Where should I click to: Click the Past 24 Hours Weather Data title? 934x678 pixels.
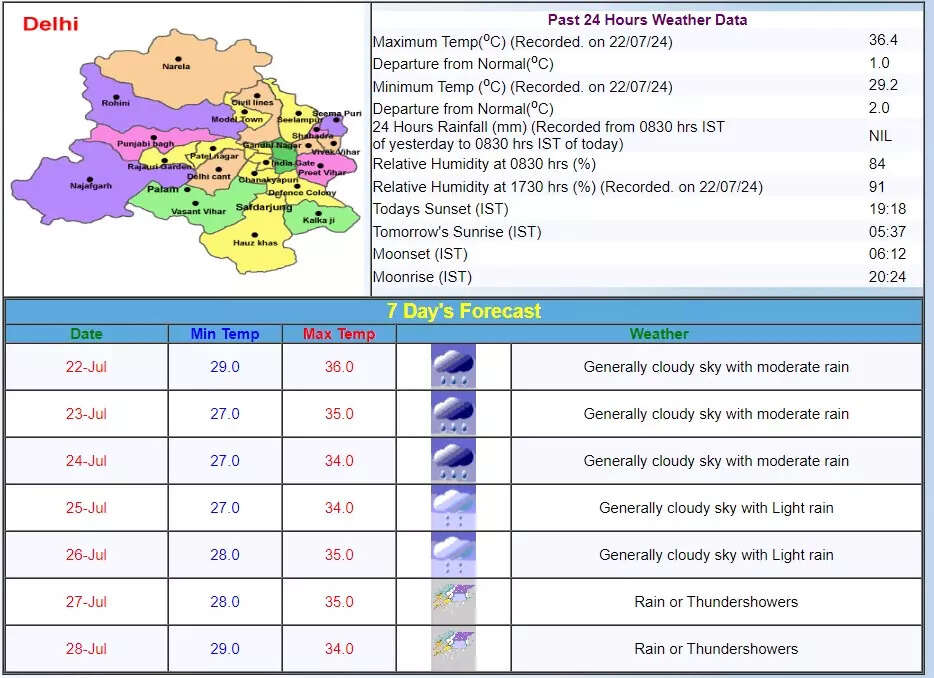click(x=647, y=20)
